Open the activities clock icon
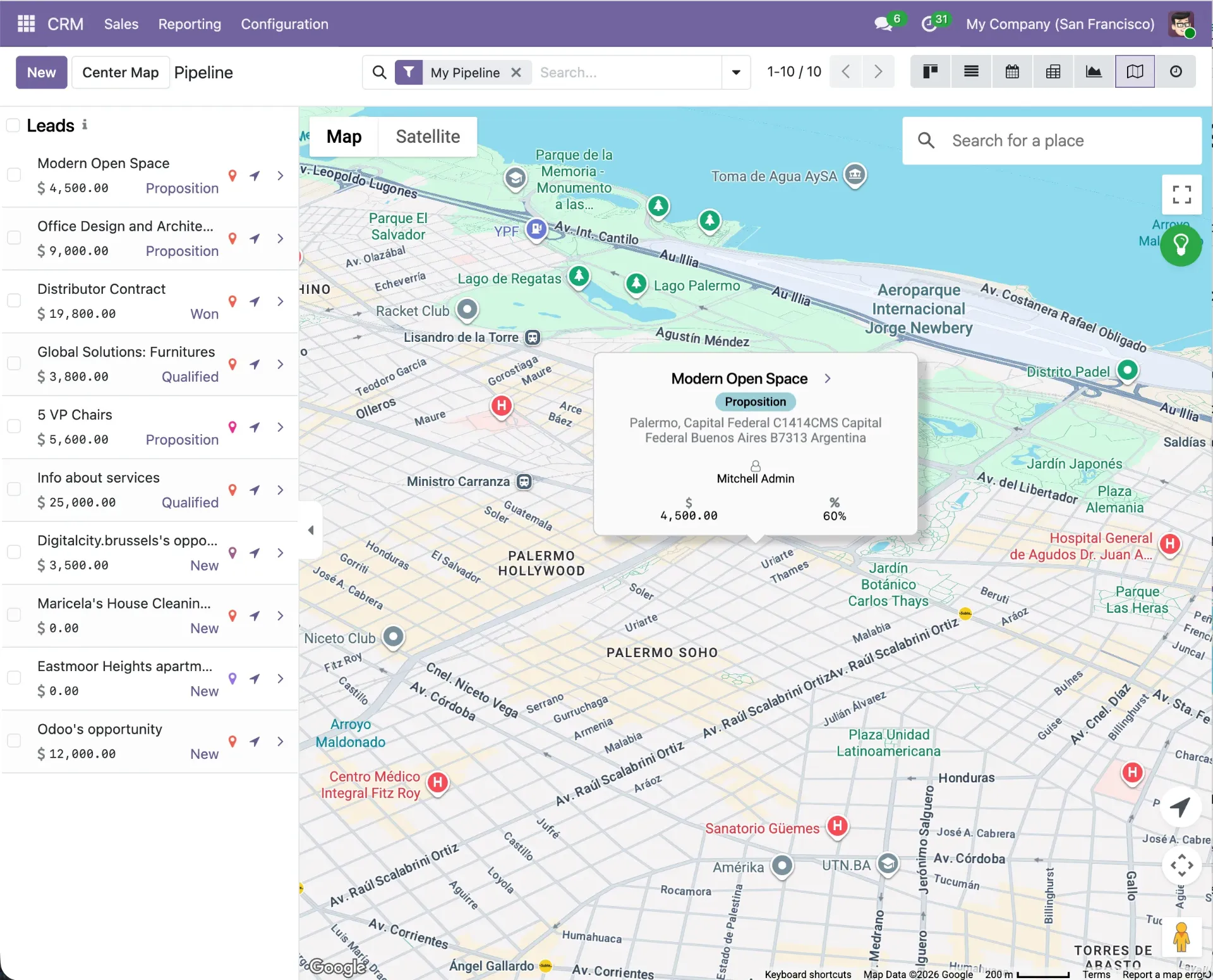Screen dimensions: 1213x980 tap(929, 24)
